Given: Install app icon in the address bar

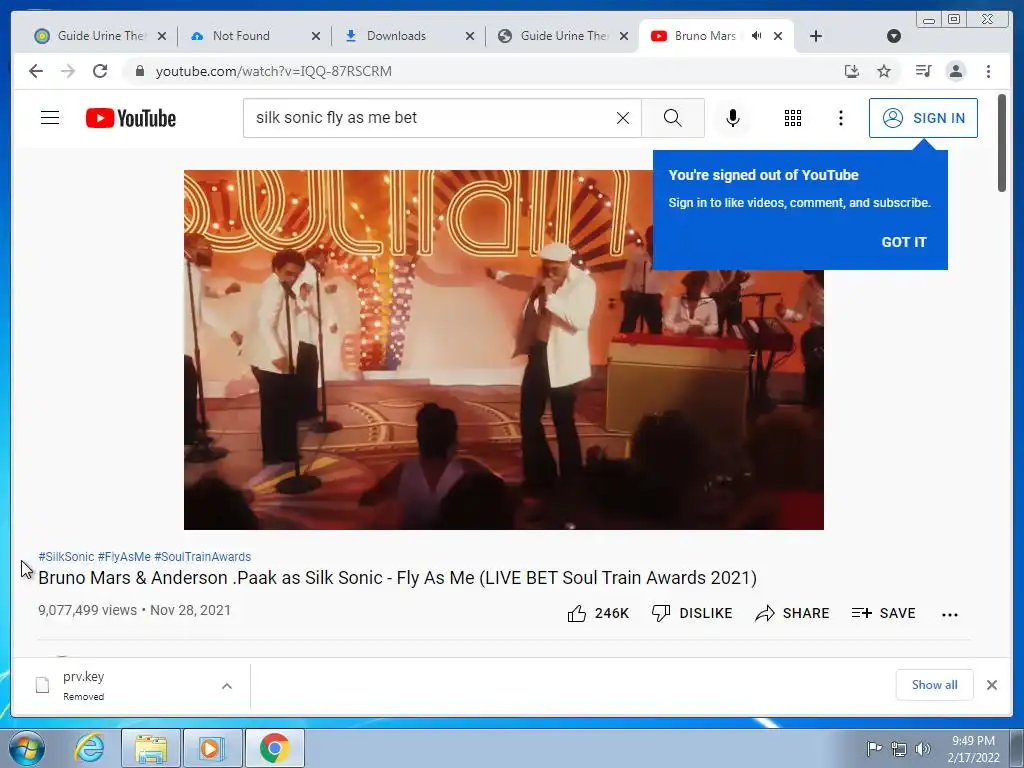Looking at the screenshot, I should tap(852, 71).
